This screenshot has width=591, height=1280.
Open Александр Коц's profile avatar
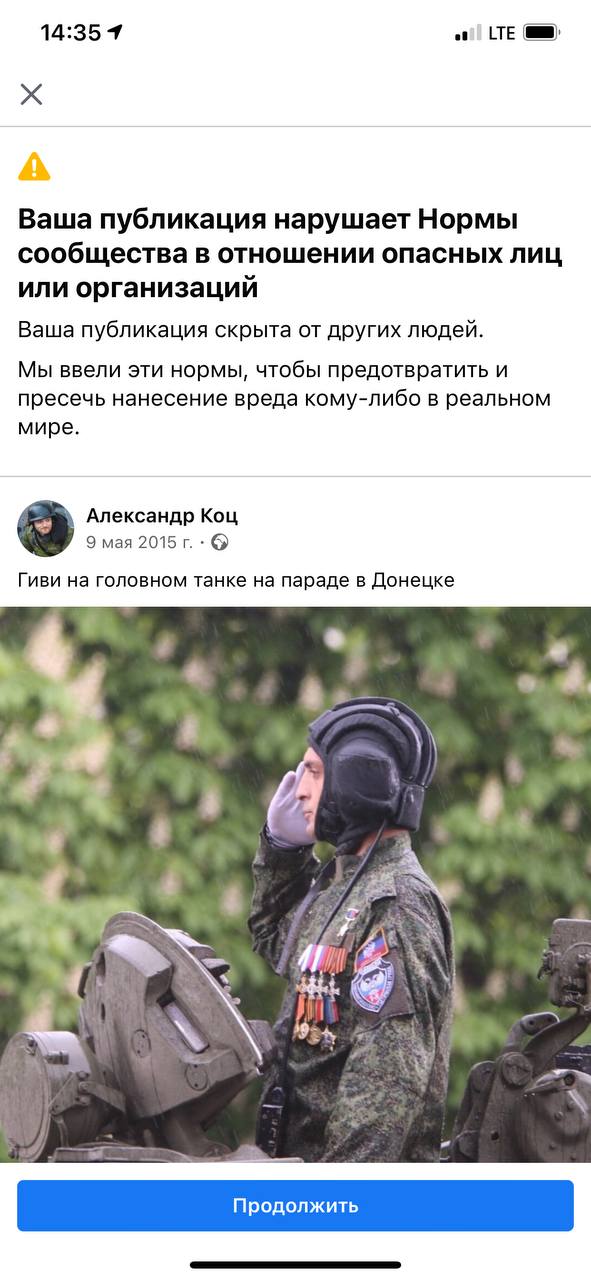pyautogui.click(x=46, y=528)
